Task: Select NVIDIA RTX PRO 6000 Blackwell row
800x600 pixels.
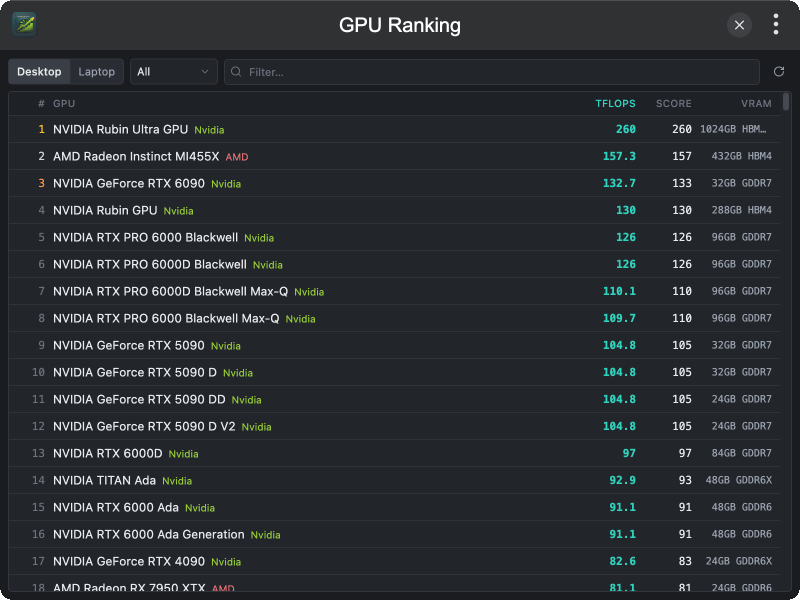Action: click(x=394, y=237)
